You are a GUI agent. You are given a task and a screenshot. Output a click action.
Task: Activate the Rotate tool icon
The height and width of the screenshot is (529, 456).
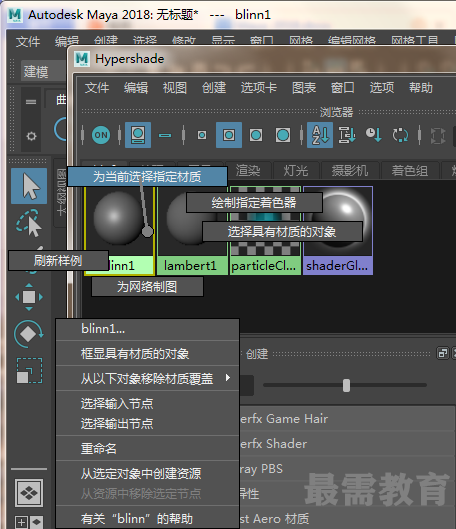[29, 334]
